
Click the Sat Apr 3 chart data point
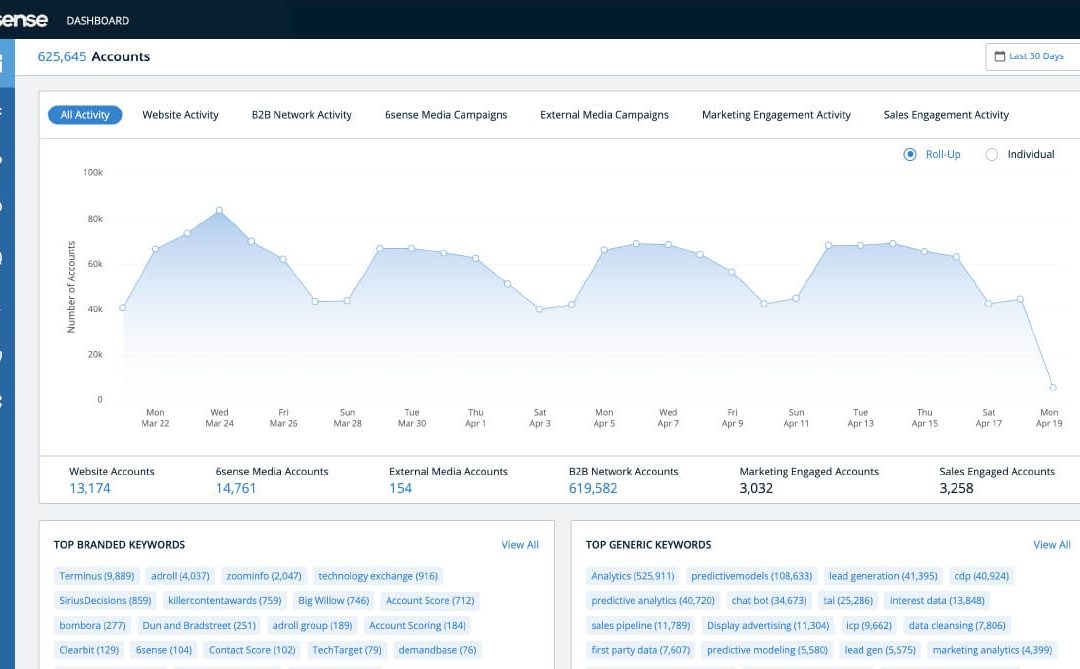coord(539,309)
